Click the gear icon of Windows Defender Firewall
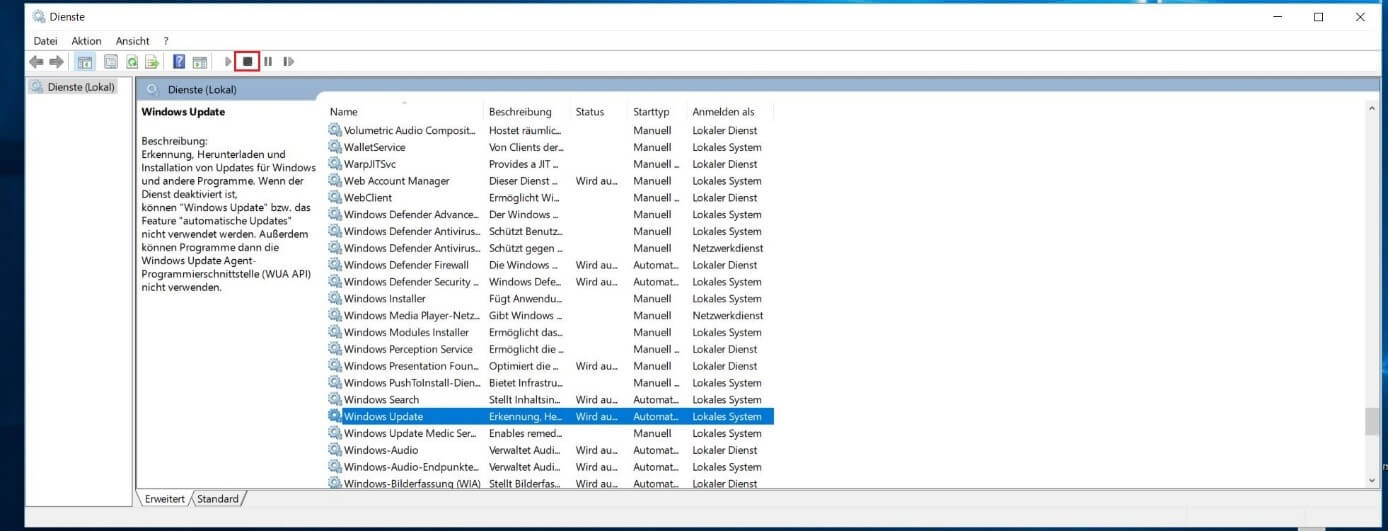This screenshot has width=1388, height=531. 335,265
